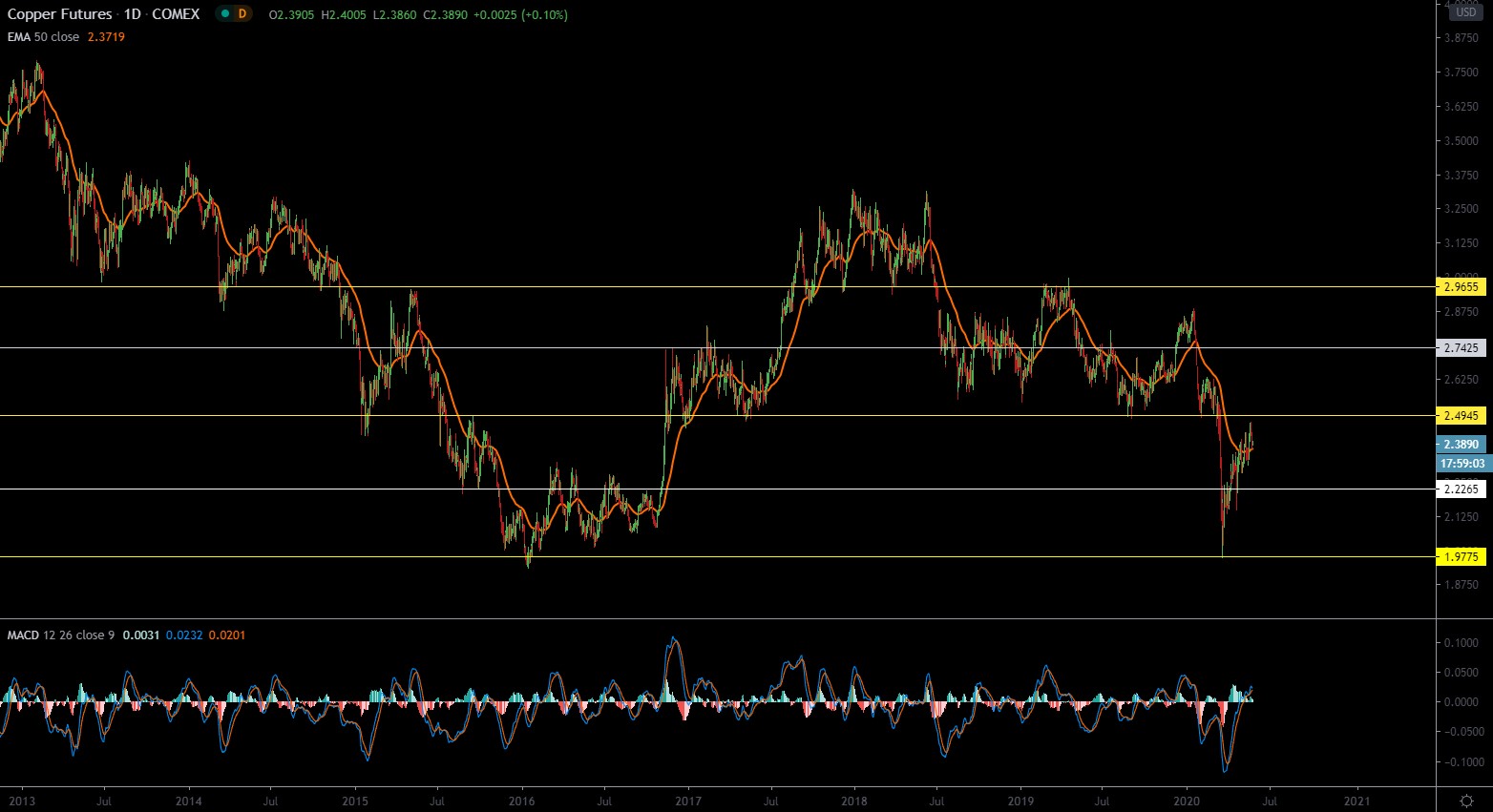Click the 3.3750 price axis tick
This screenshot has width=1493, height=812.
[x=1461, y=176]
